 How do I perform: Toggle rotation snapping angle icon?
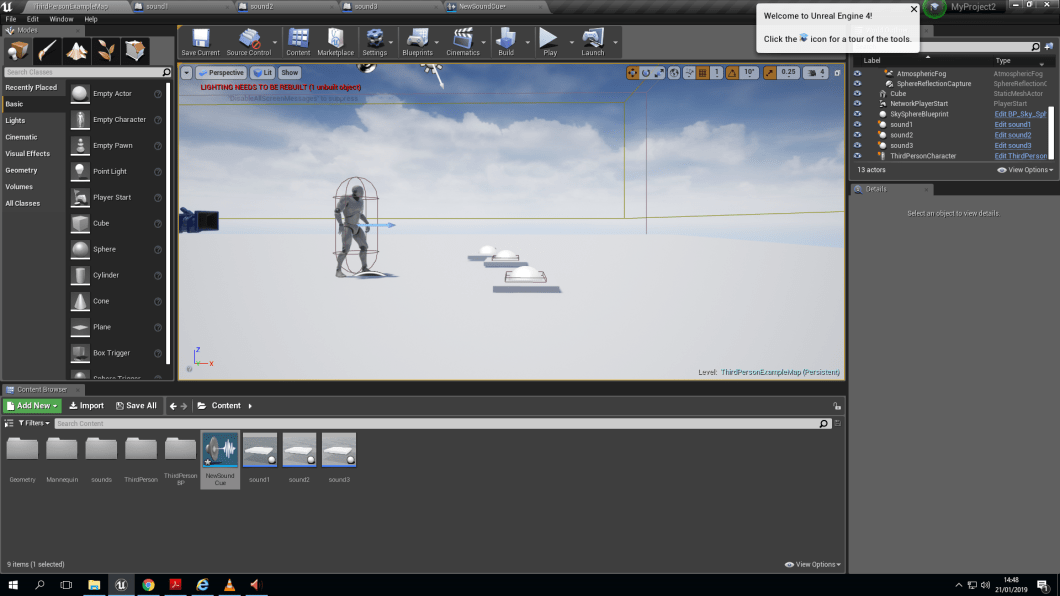coord(732,72)
